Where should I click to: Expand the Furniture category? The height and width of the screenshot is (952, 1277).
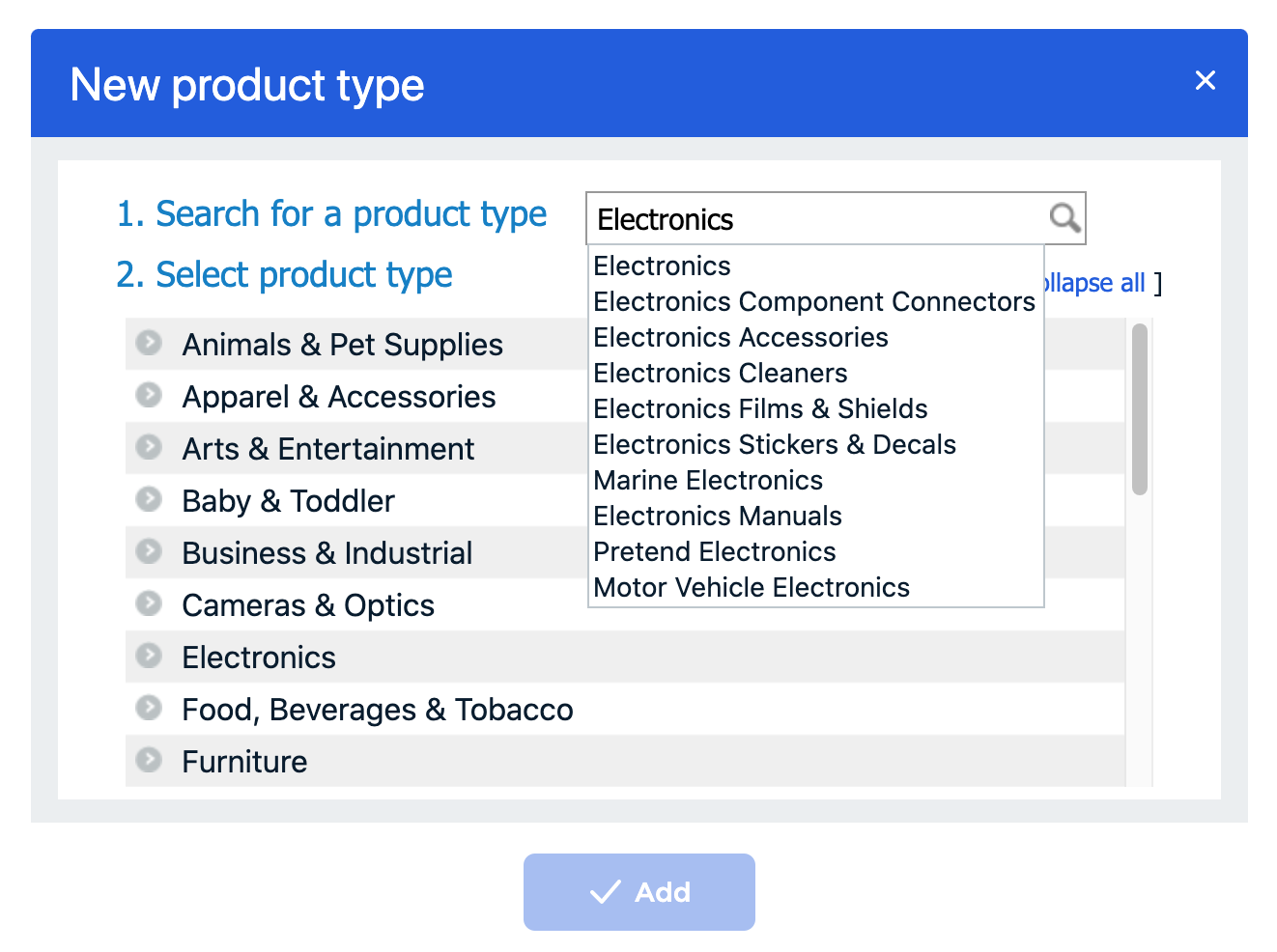click(149, 761)
